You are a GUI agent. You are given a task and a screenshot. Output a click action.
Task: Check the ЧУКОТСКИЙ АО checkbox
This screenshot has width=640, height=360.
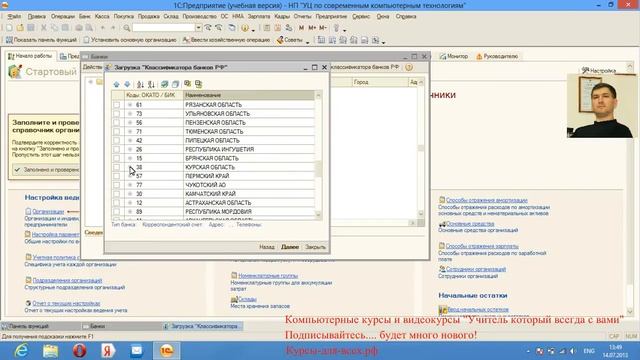117,185
